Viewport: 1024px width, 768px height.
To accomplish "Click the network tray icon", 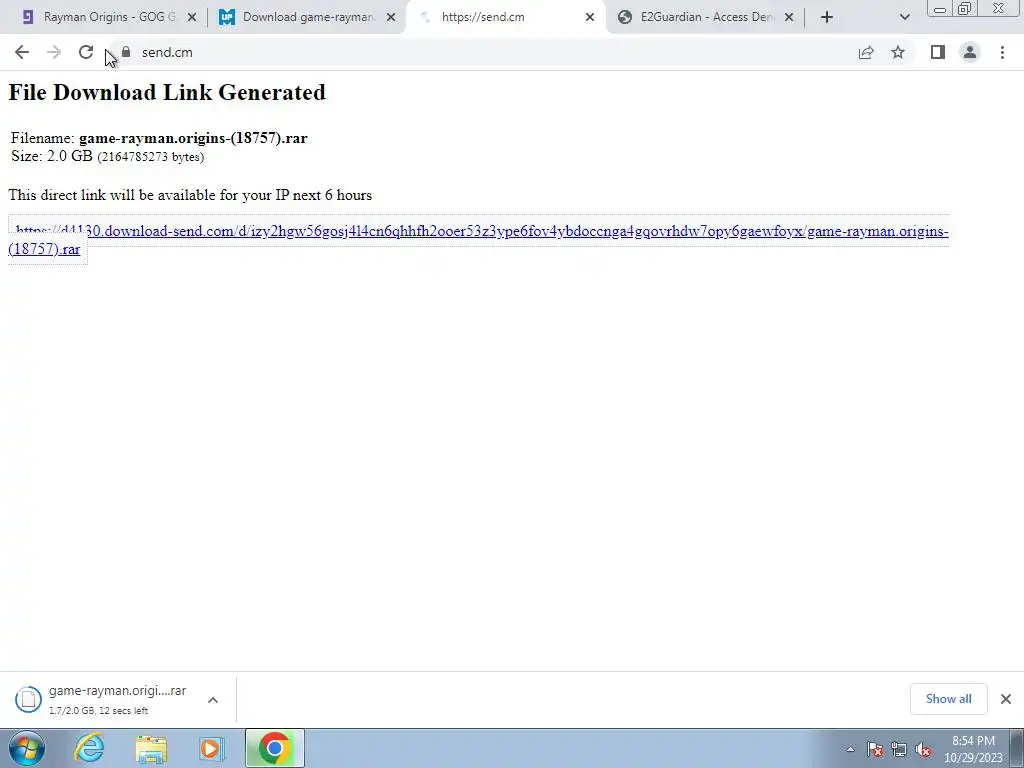I will pos(899,749).
